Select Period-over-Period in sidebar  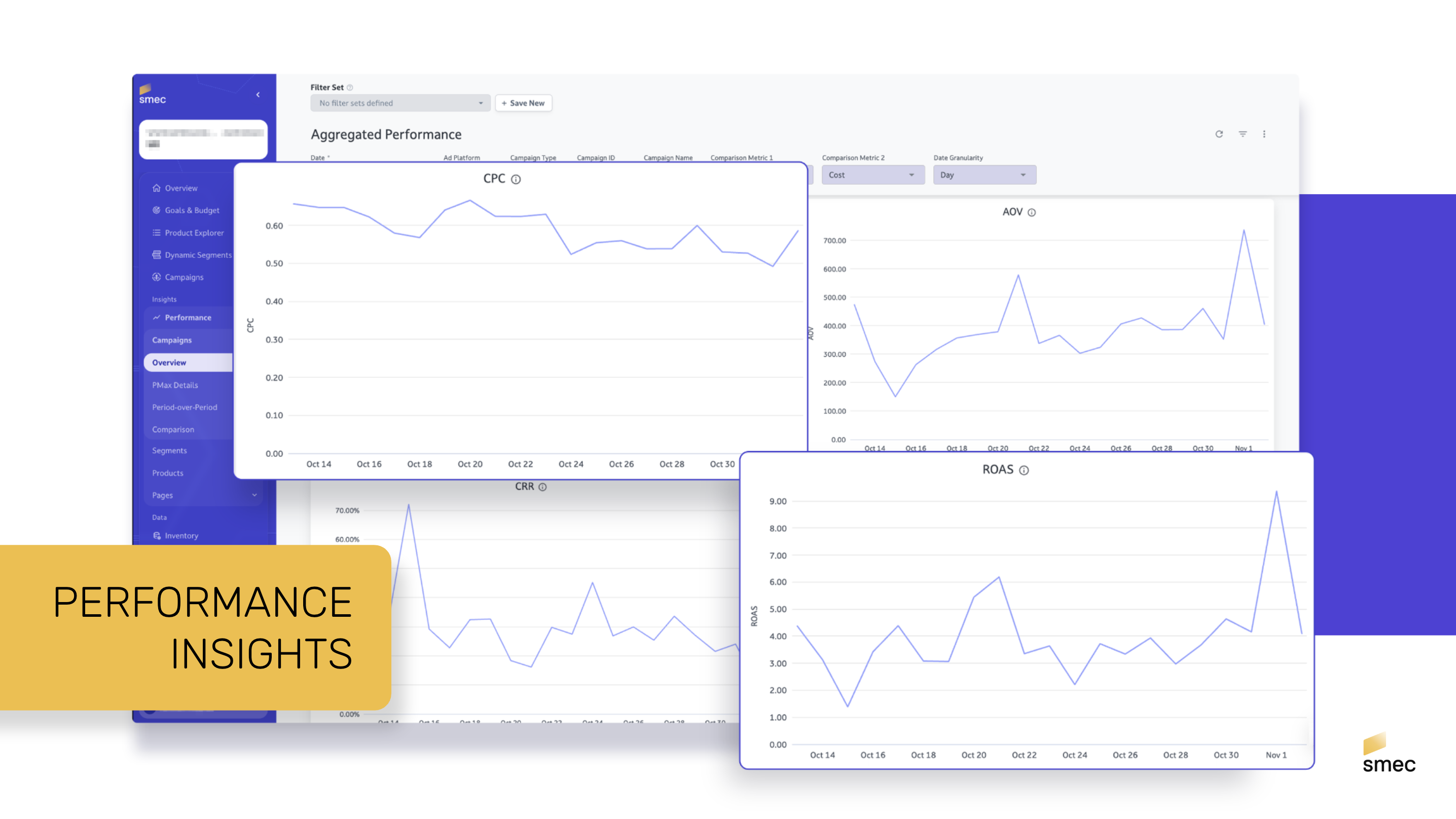tap(184, 407)
